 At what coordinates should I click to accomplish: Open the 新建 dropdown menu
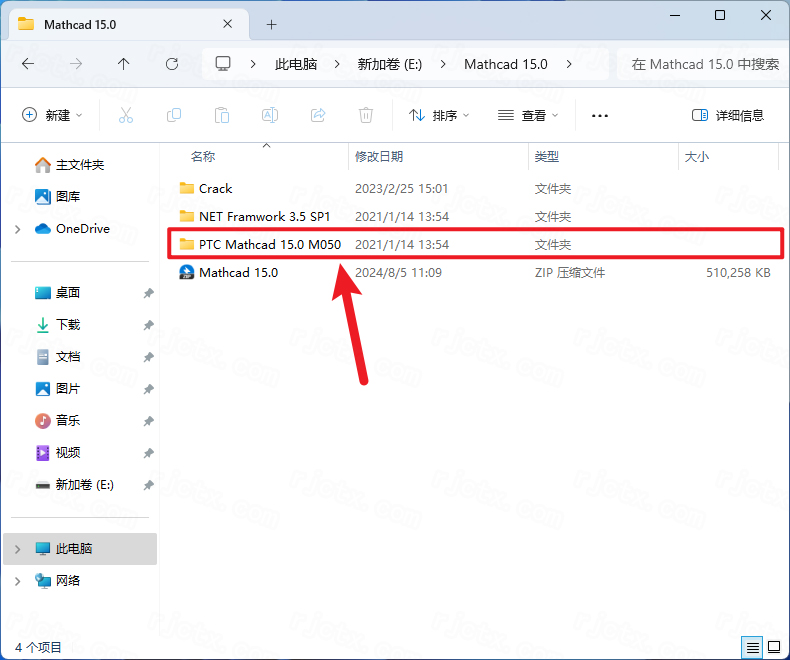coord(53,115)
